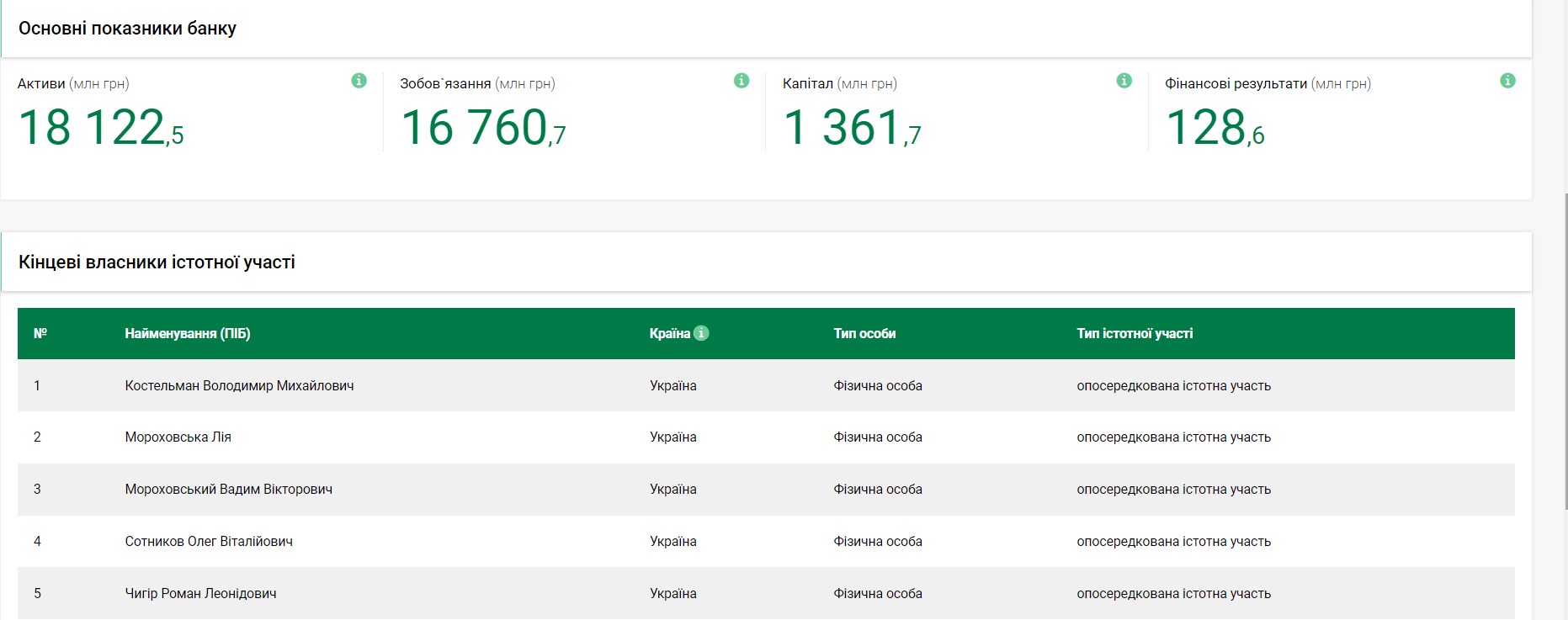Click the № column header
Image resolution: width=1568 pixels, height=620 pixels.
40,334
